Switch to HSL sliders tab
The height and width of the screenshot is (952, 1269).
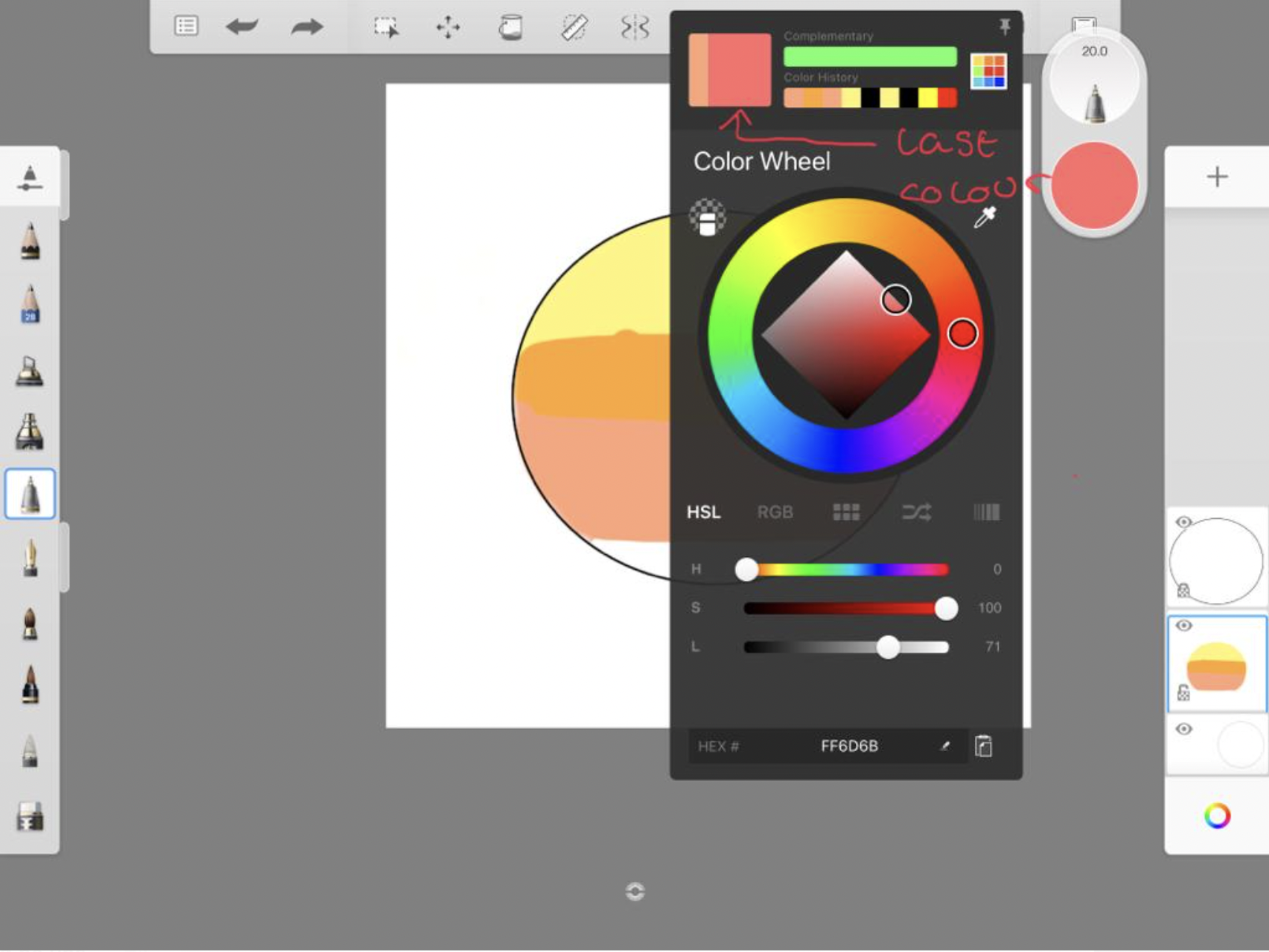703,512
